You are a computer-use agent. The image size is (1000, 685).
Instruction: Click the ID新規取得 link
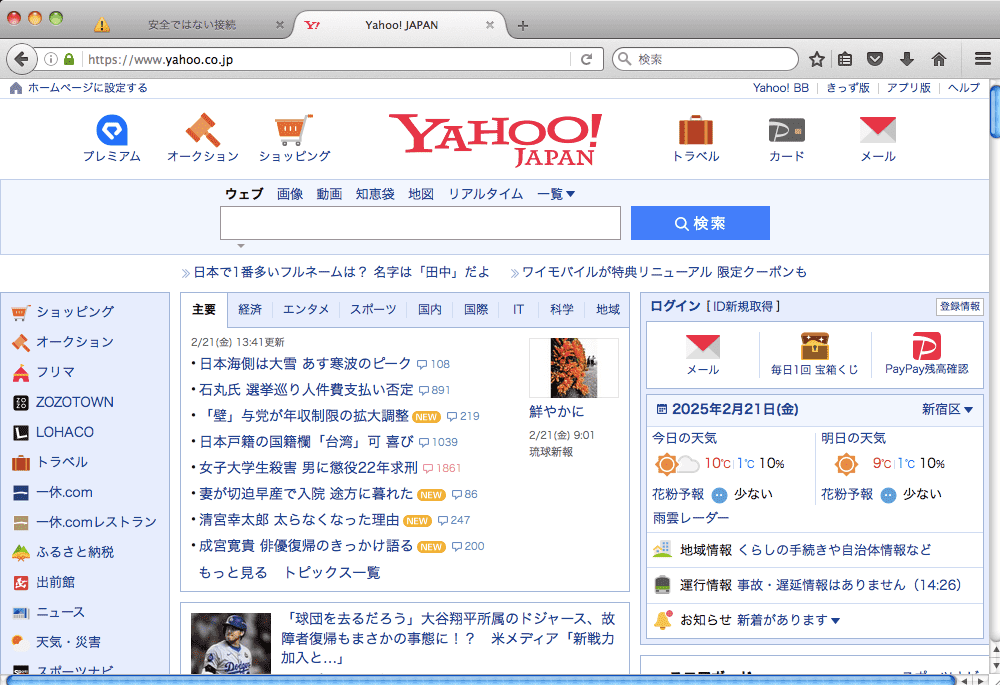pyautogui.click(x=742, y=306)
